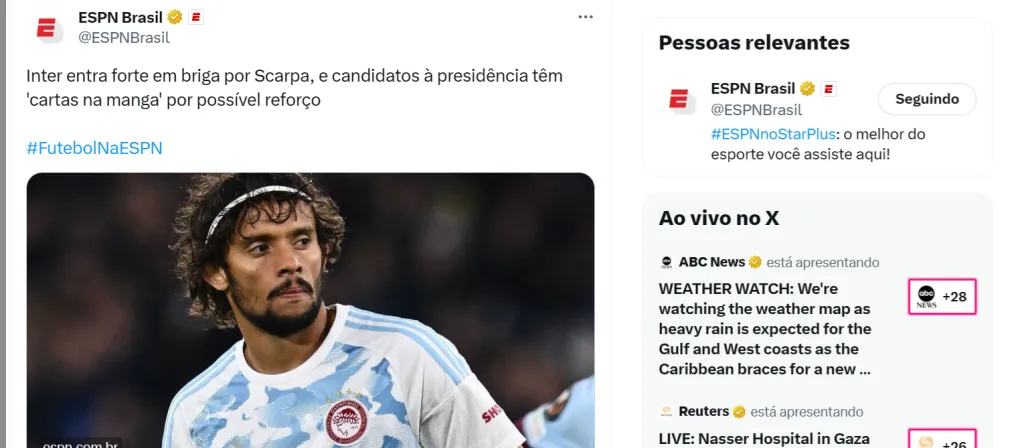Open the #FutebolNaESPN hashtag
Screen dimensions: 1024x448
point(94,148)
